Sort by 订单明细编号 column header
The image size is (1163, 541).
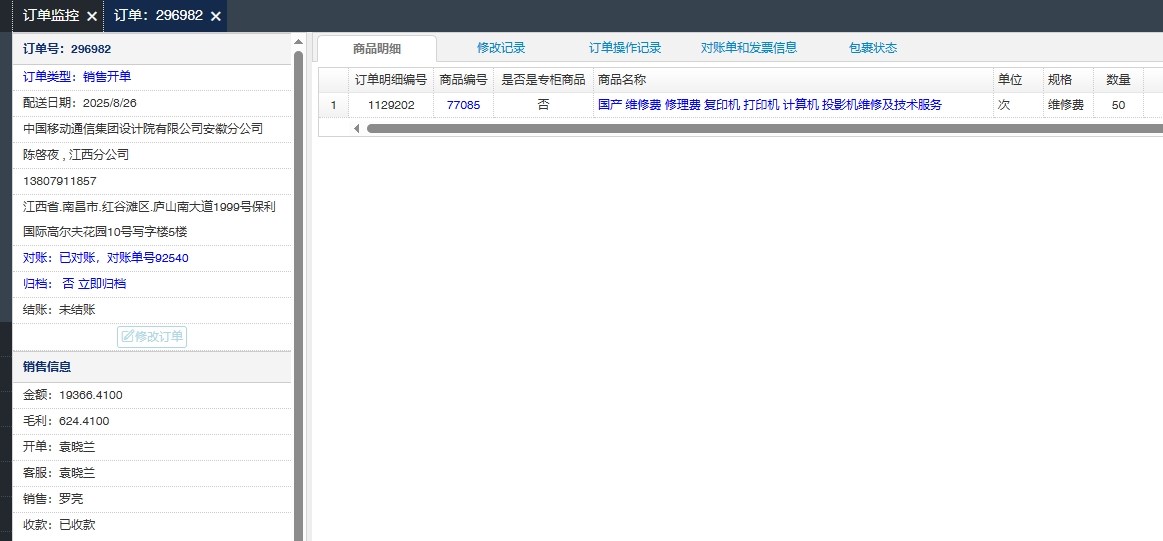click(x=391, y=80)
